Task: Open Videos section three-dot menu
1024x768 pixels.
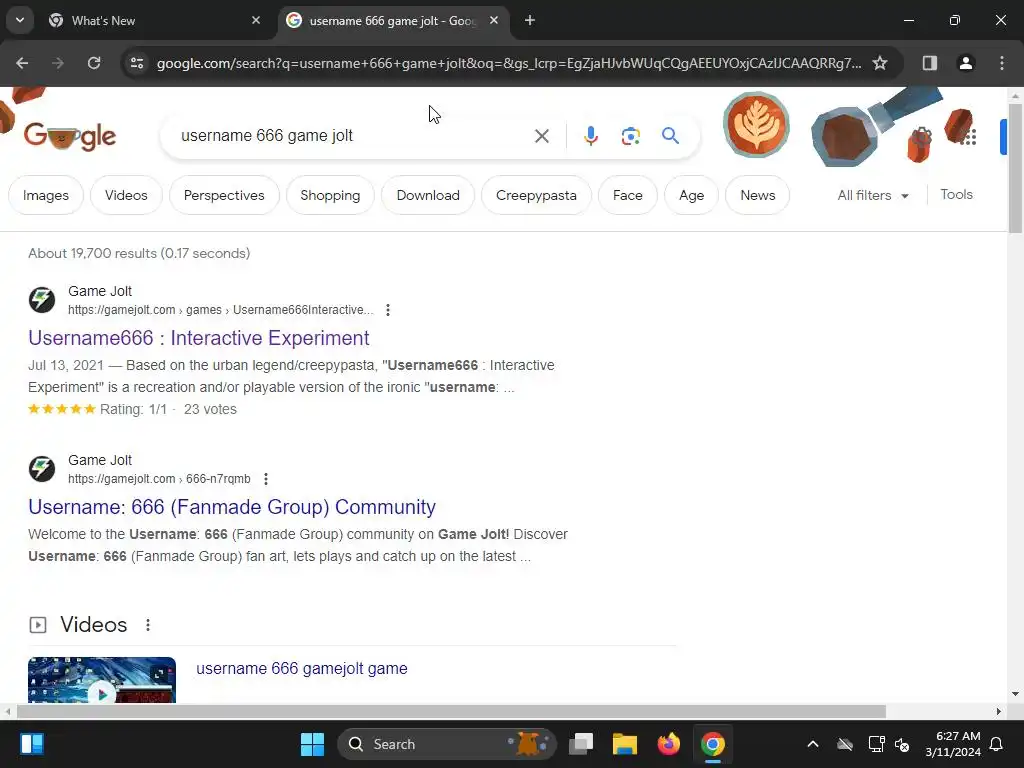Action: (148, 625)
